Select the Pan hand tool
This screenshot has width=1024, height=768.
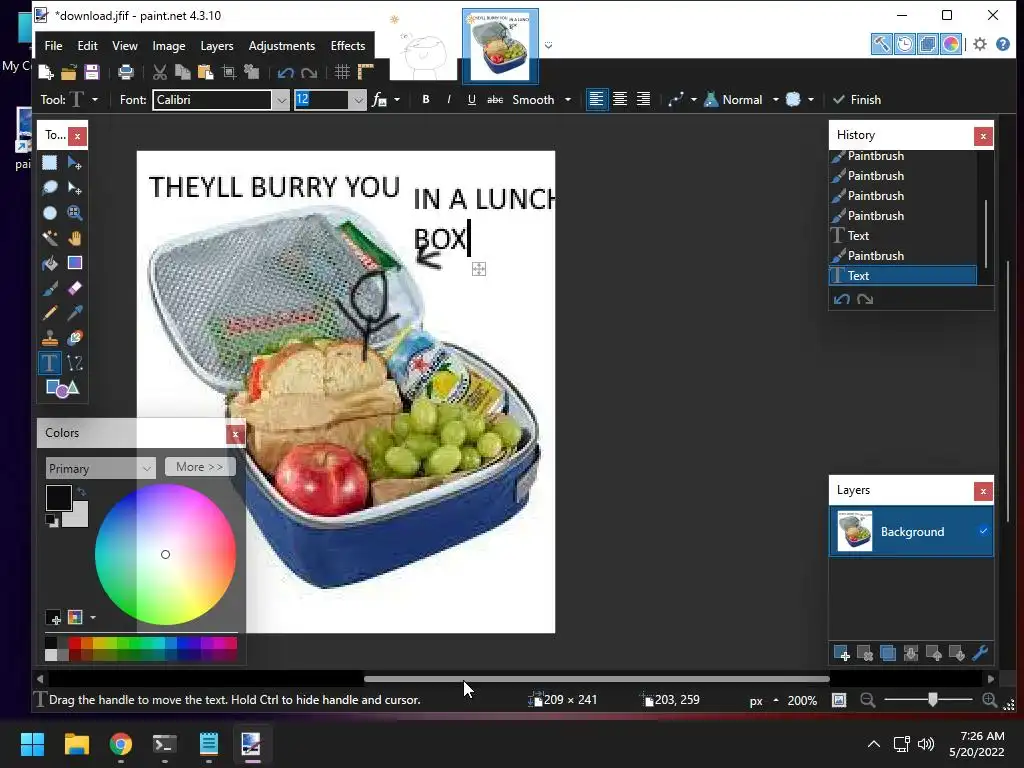point(74,238)
